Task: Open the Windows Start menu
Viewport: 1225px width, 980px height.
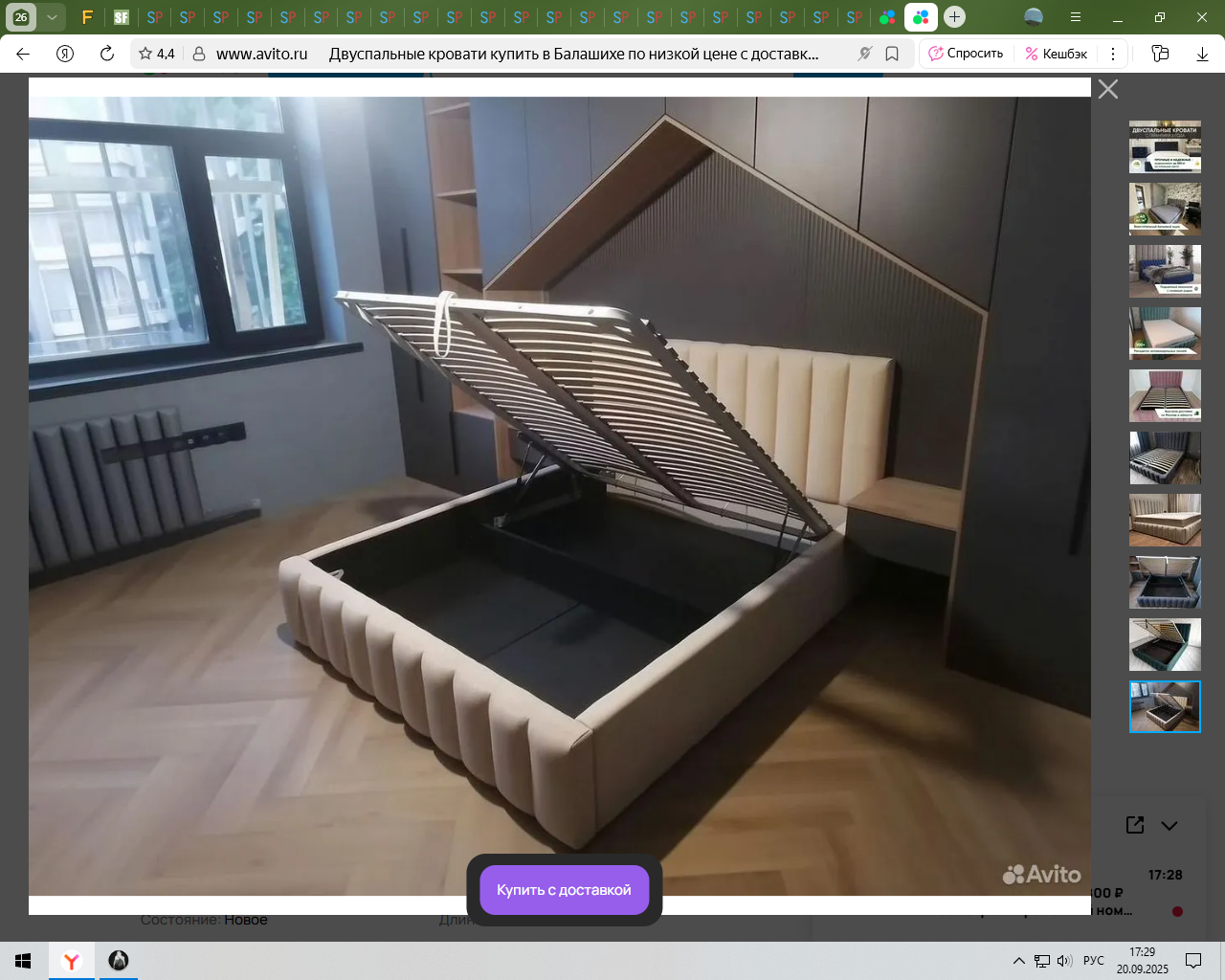Action: (23, 961)
